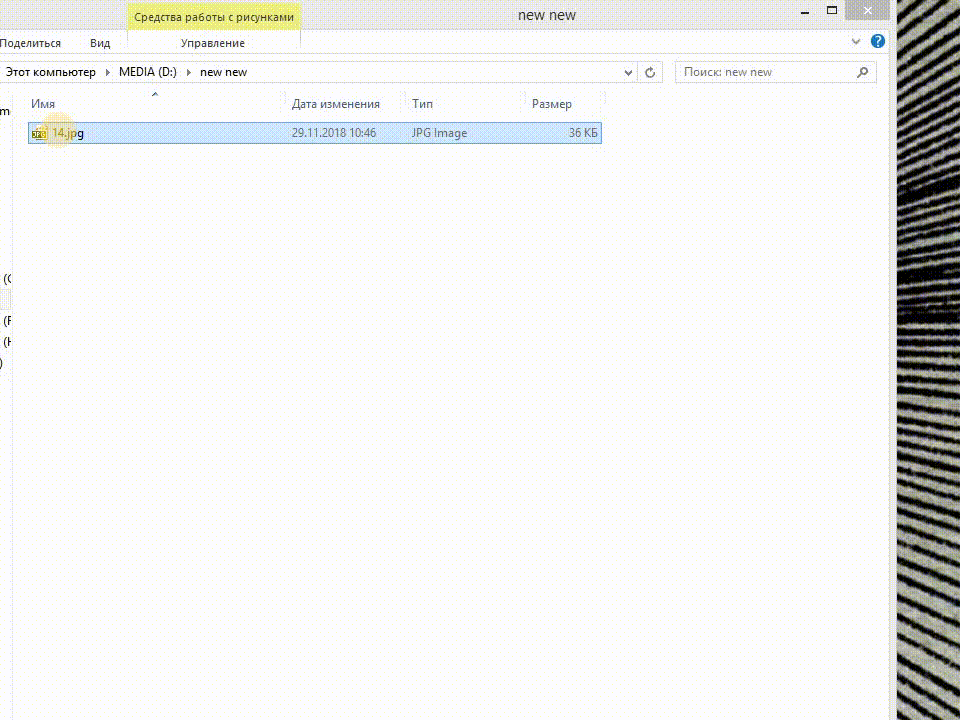Click the blue help question mark icon
Image resolution: width=960 pixels, height=720 pixels.
point(877,41)
